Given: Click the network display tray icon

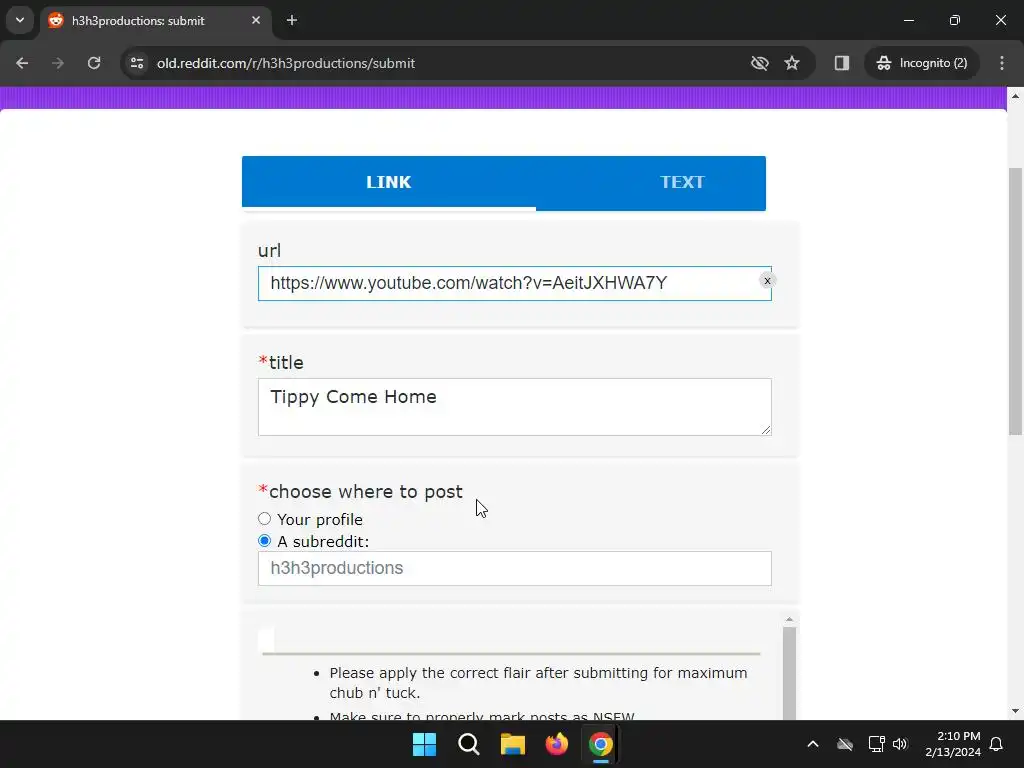Looking at the screenshot, I should point(876,744).
